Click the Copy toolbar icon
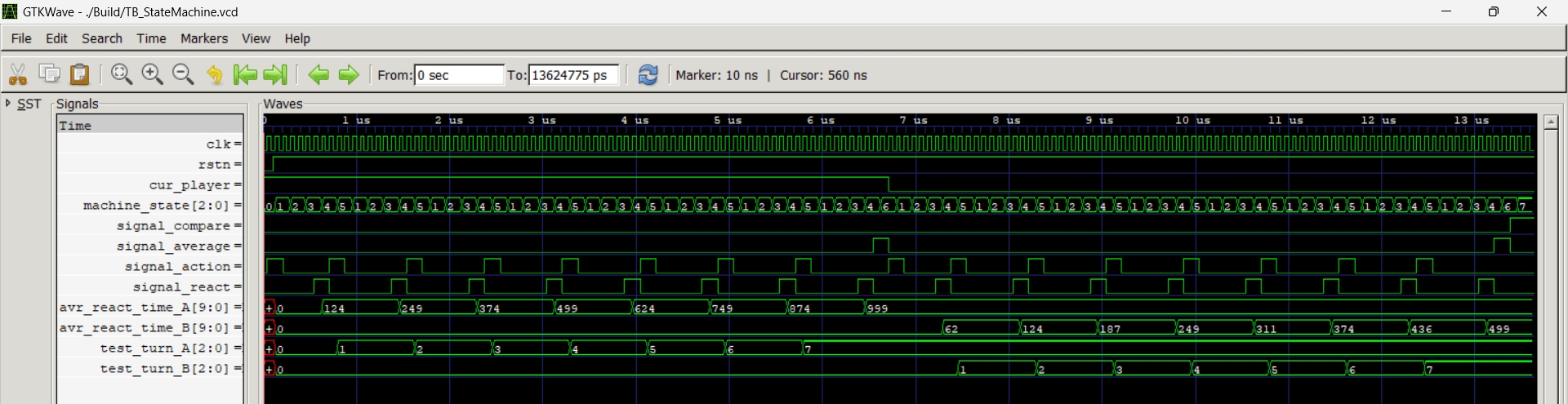 click(49, 74)
